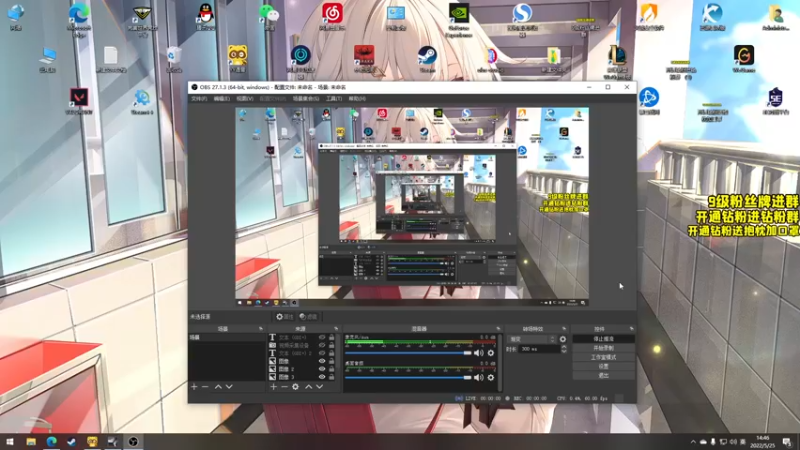Toggle visibility of the 文本 (GDI+) 2 source
Viewport: 800px width, 450px height.
322,353
